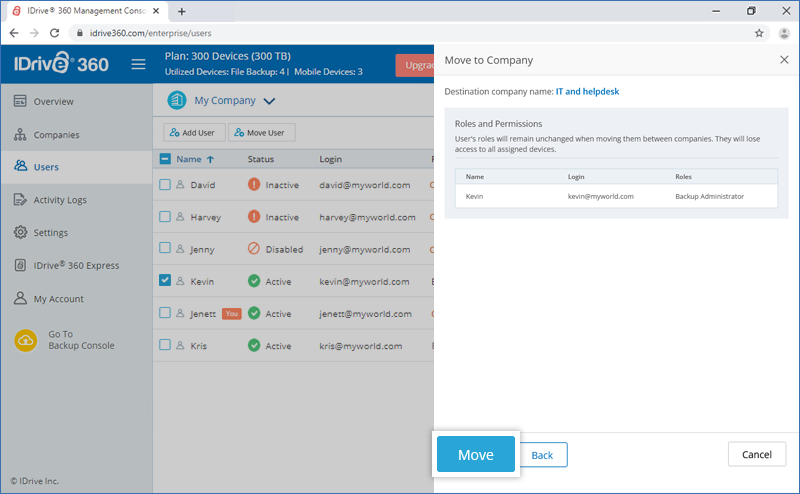Select the IDrive 360 Management Console tab
Image resolution: width=800 pixels, height=494 pixels.
(x=87, y=11)
